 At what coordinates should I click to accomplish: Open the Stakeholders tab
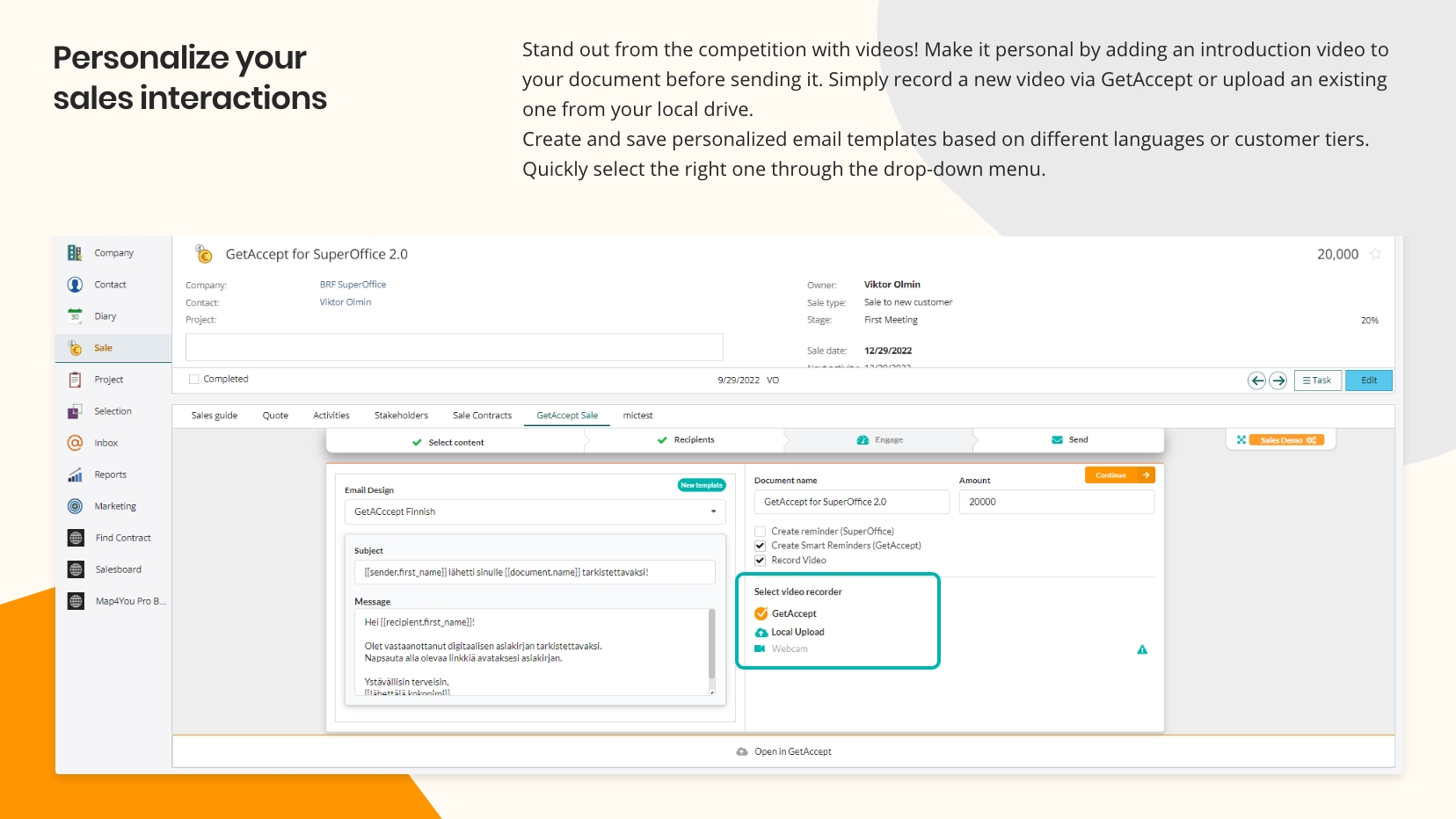[x=401, y=416]
